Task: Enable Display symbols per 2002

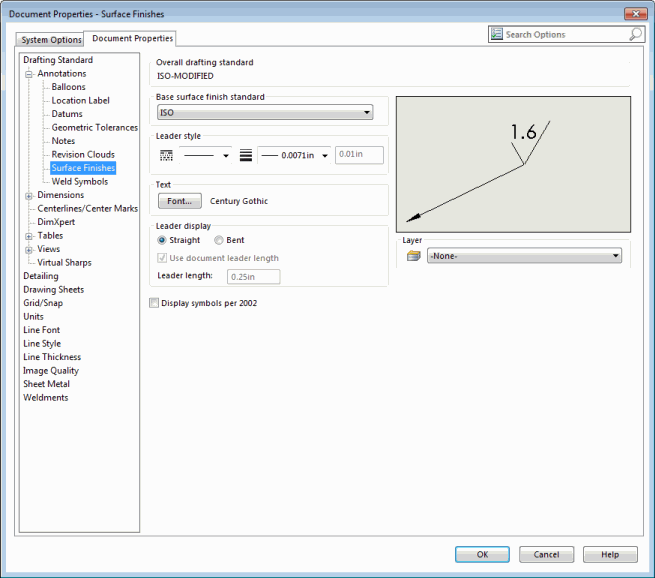Action: (154, 303)
